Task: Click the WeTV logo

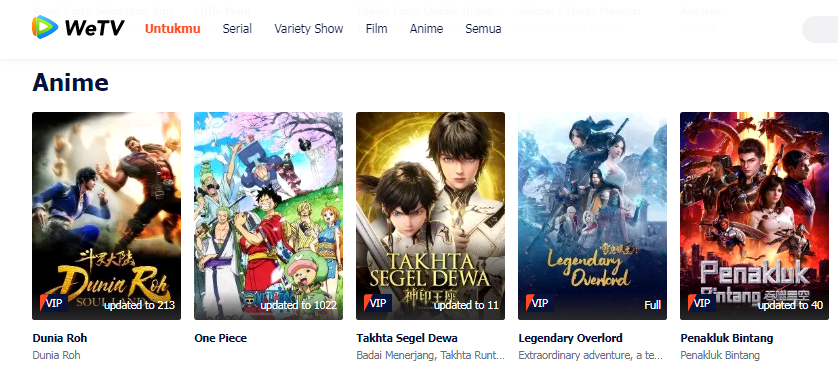Action: click(x=78, y=27)
